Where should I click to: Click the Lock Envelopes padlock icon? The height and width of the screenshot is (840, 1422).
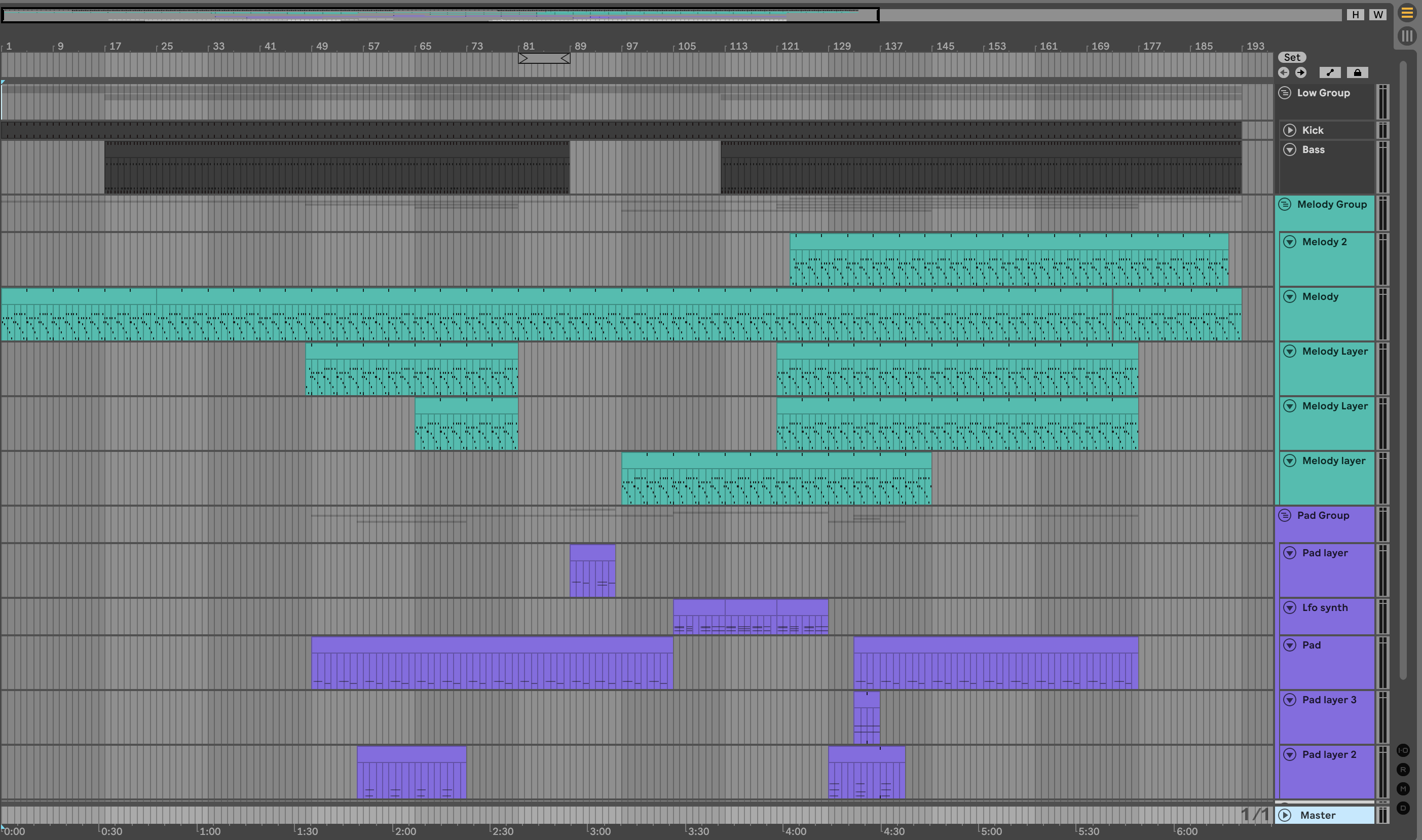pos(1357,72)
